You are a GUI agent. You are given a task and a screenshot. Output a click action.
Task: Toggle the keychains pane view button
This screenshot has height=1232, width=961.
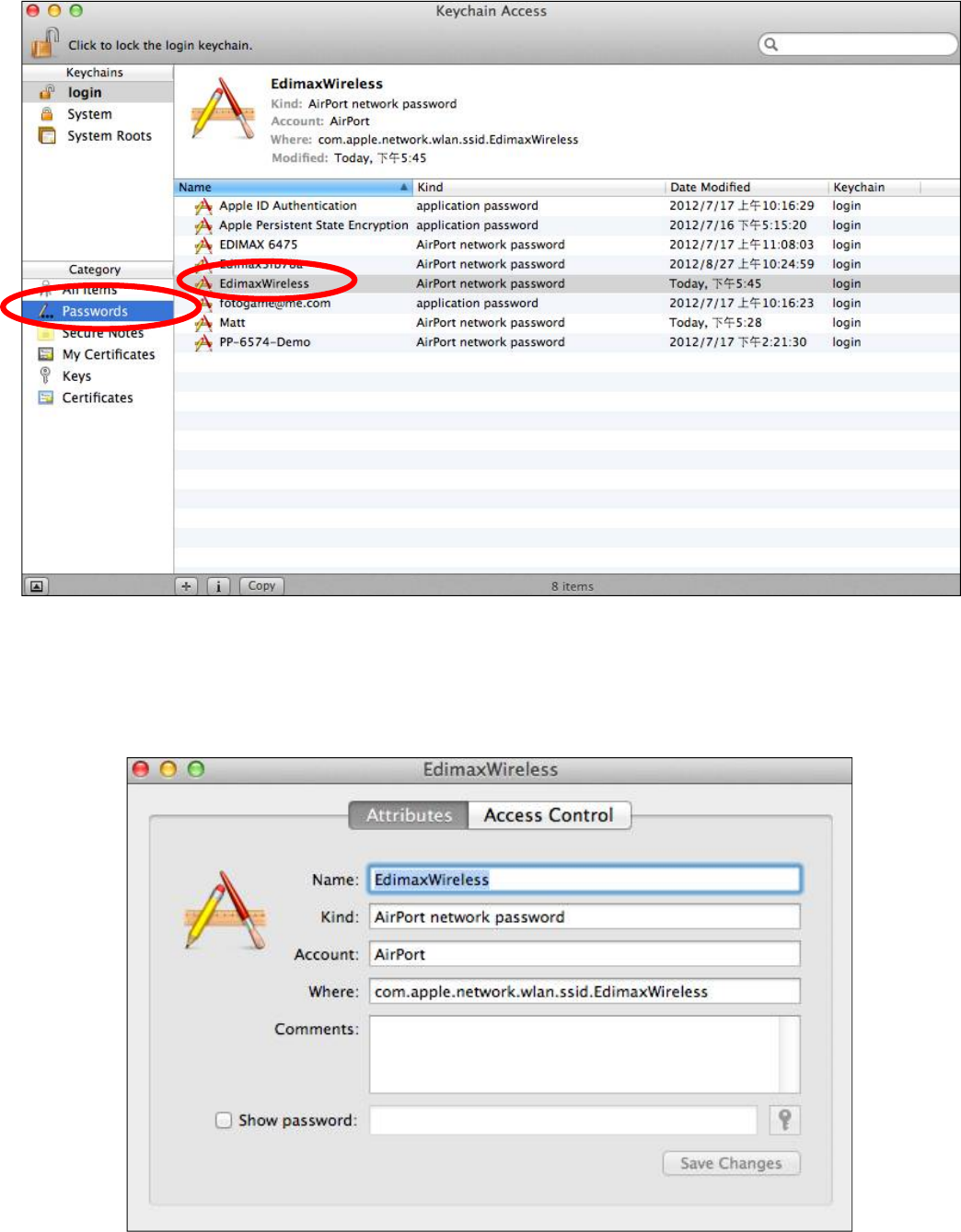click(36, 586)
